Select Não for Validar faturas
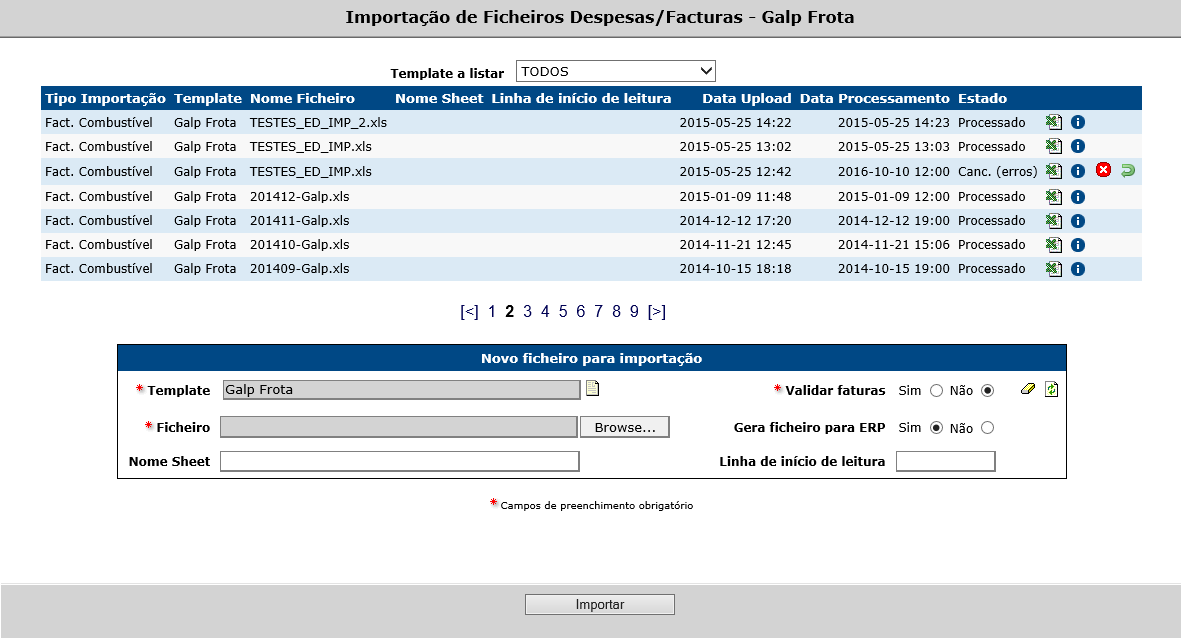The width and height of the screenshot is (1181, 638). click(x=987, y=390)
